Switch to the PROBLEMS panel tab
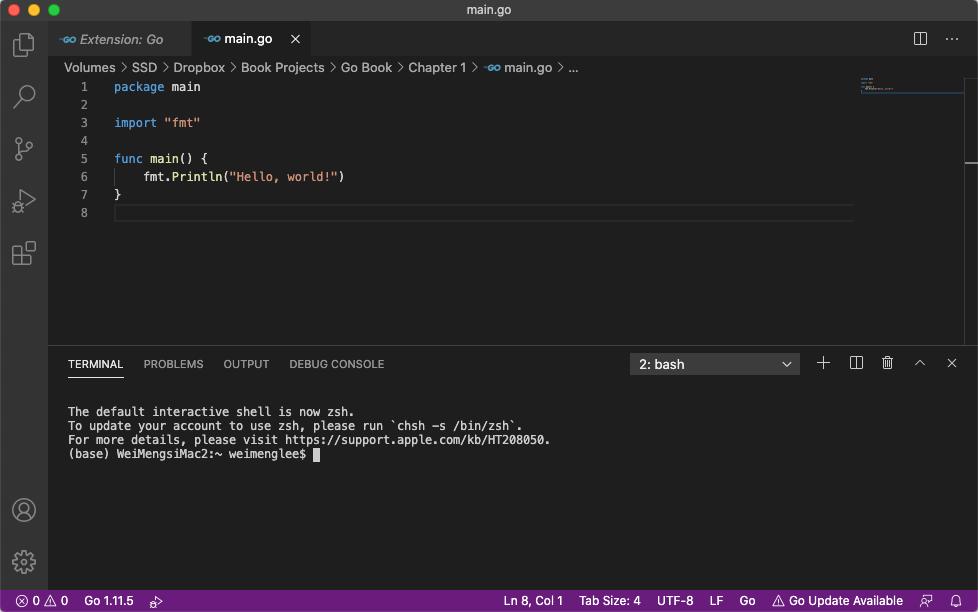Screen dimensions: 978x612 click(173, 364)
